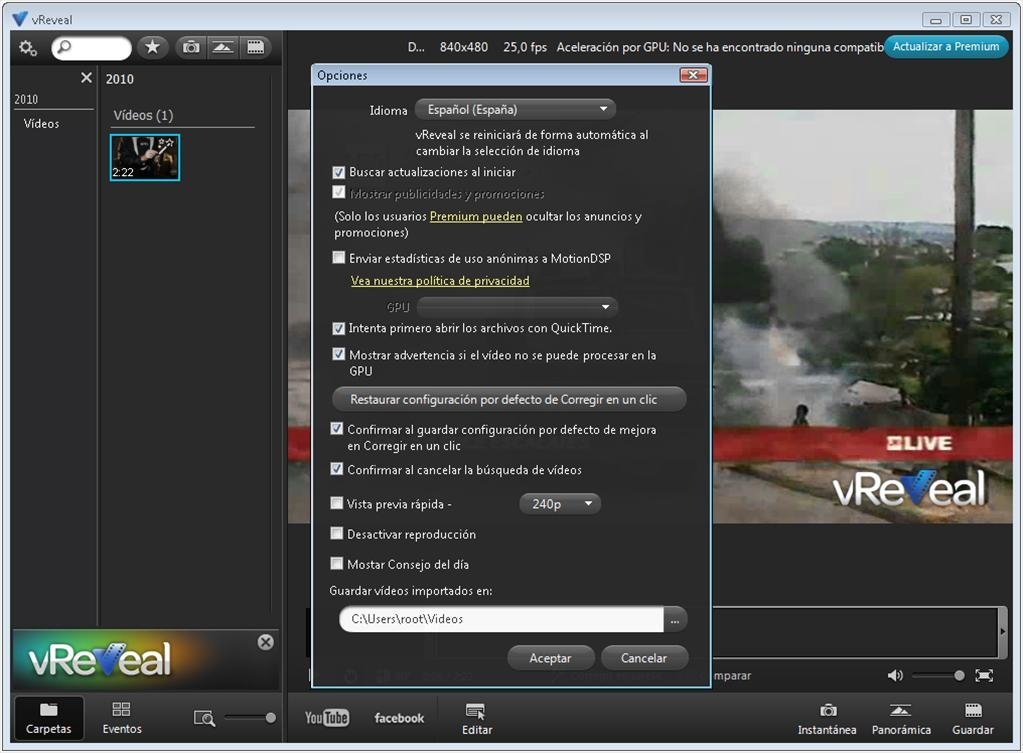The image size is (1023, 753).
Task: Maximize the vReveal window
Action: click(x=966, y=20)
